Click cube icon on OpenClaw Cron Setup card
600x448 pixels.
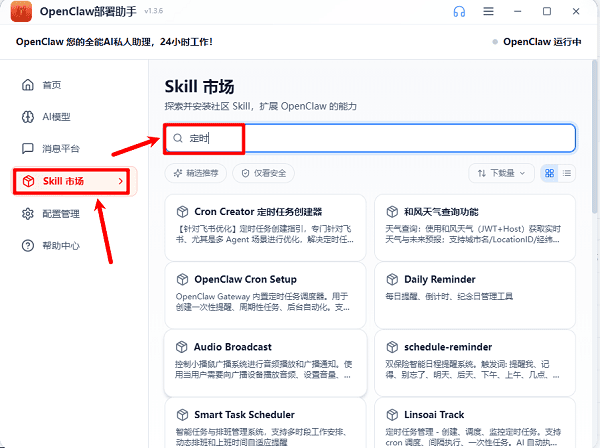[x=182, y=279]
